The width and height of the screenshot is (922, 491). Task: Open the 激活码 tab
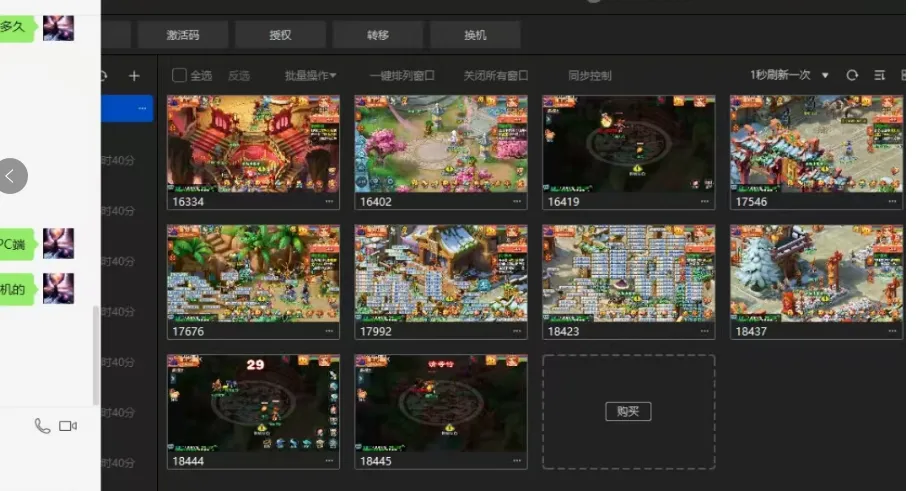(182, 35)
